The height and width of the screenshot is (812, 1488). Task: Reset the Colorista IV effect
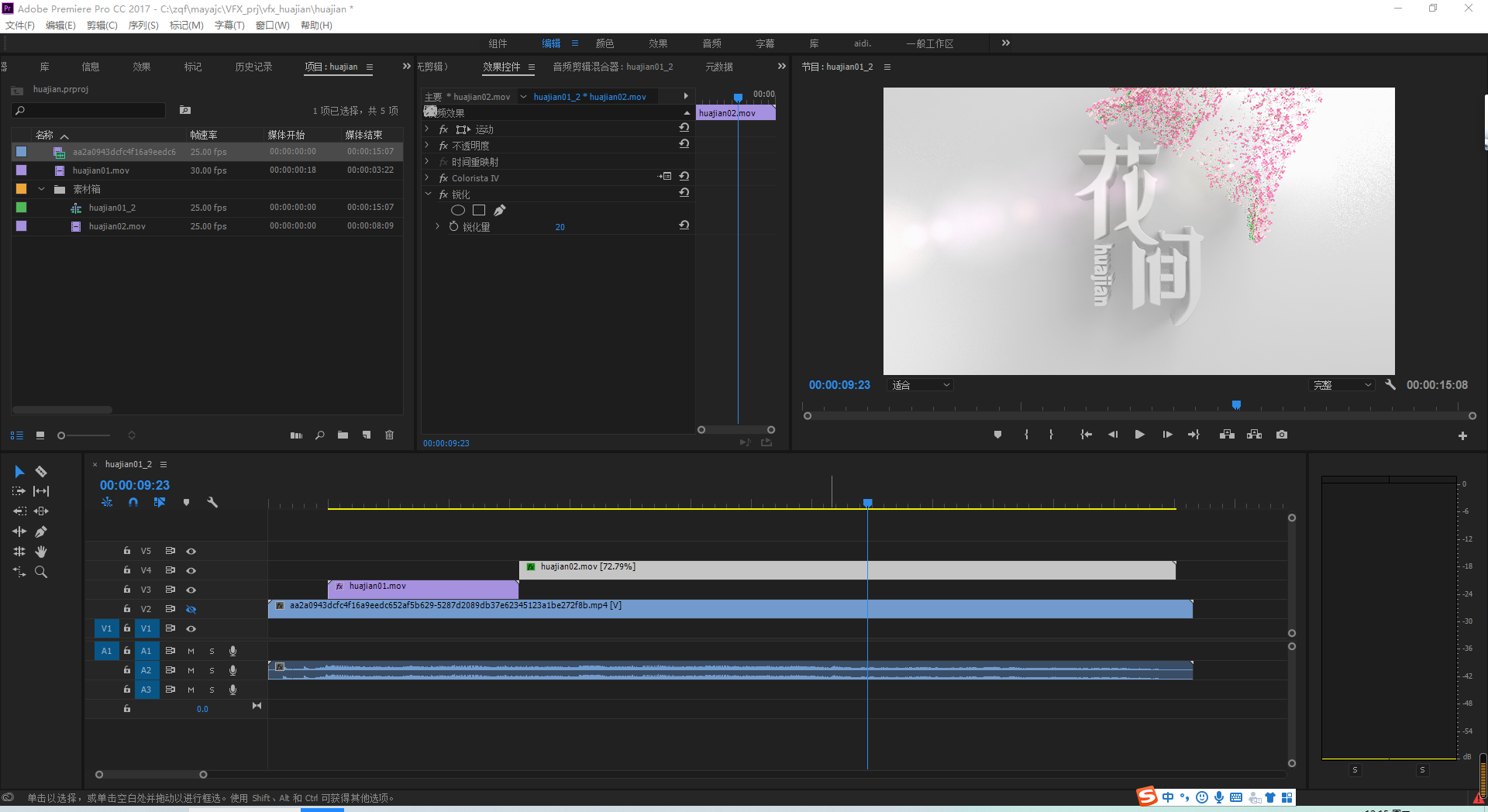[x=684, y=177]
